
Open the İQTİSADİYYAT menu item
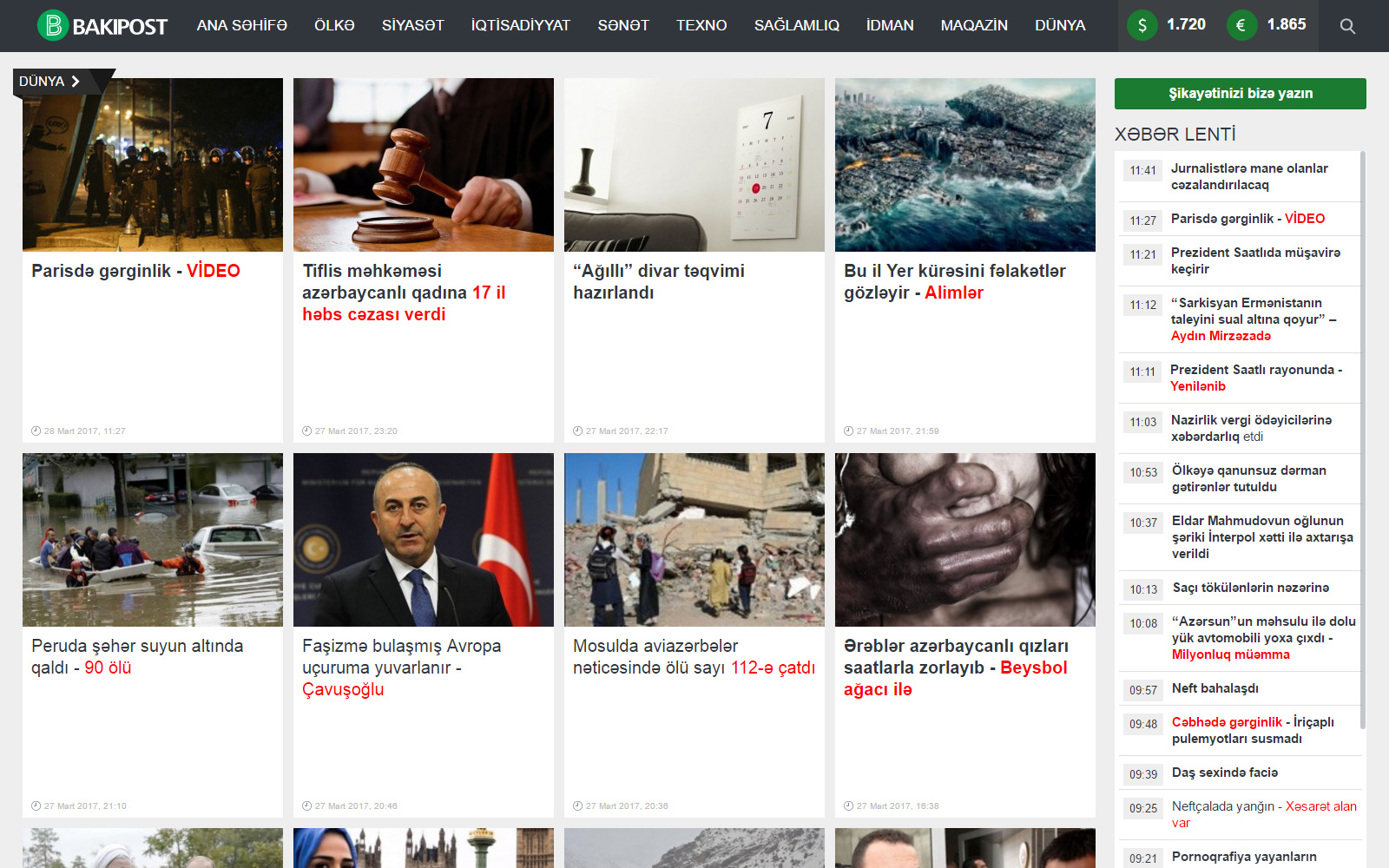[x=520, y=26]
